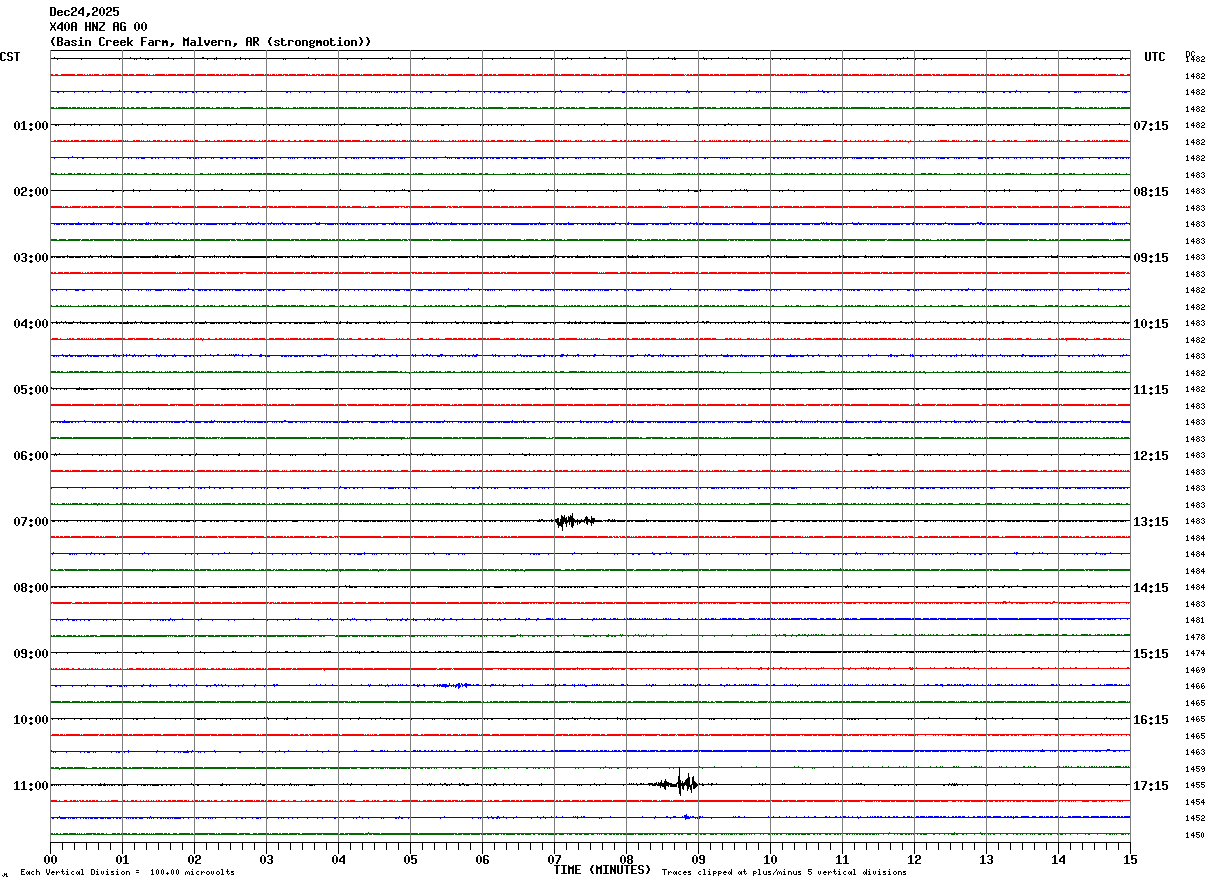Viewport: 1210px width, 886px height.
Task: Click the UTC timezone label
Action: (1155, 57)
